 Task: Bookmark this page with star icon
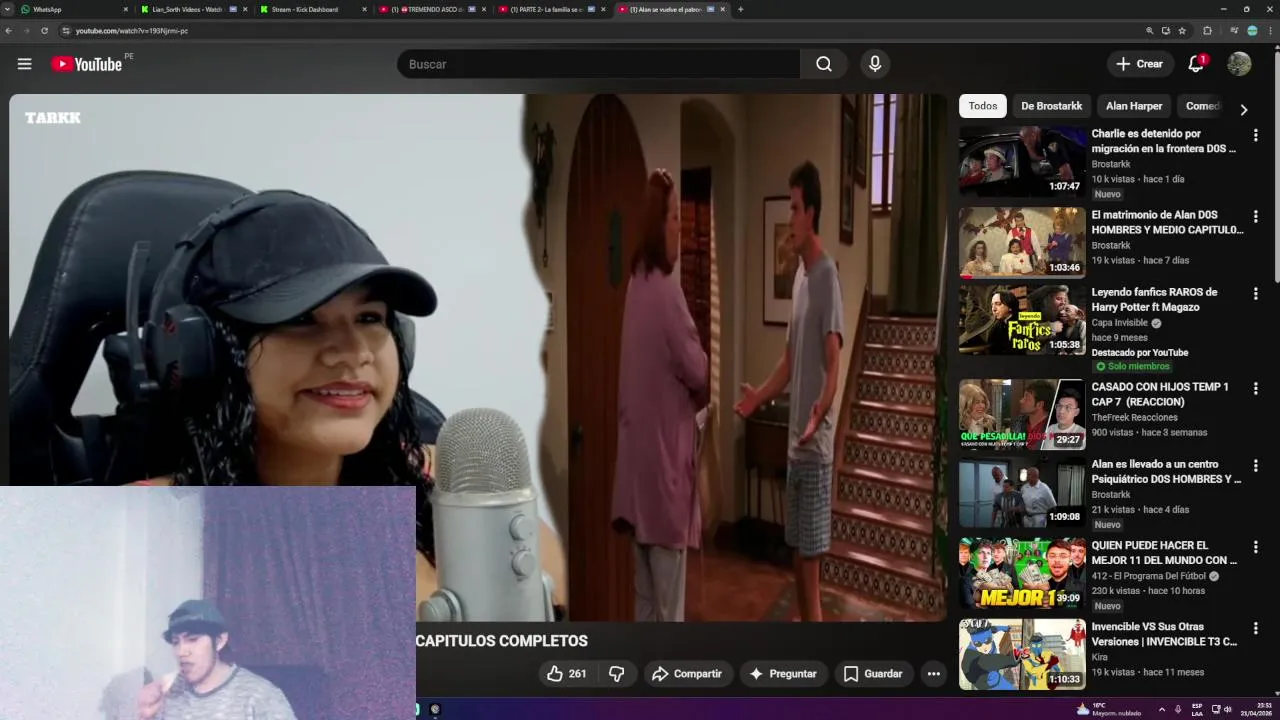(x=1182, y=31)
